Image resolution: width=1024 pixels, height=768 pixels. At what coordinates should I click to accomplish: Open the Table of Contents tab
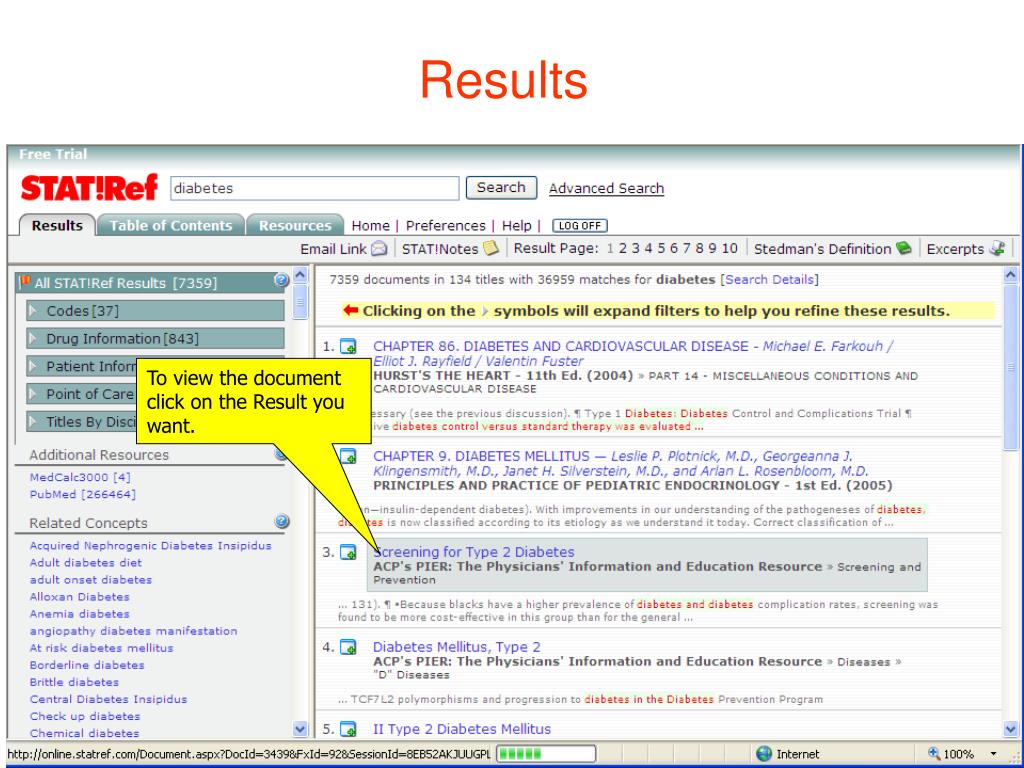pyautogui.click(x=170, y=225)
